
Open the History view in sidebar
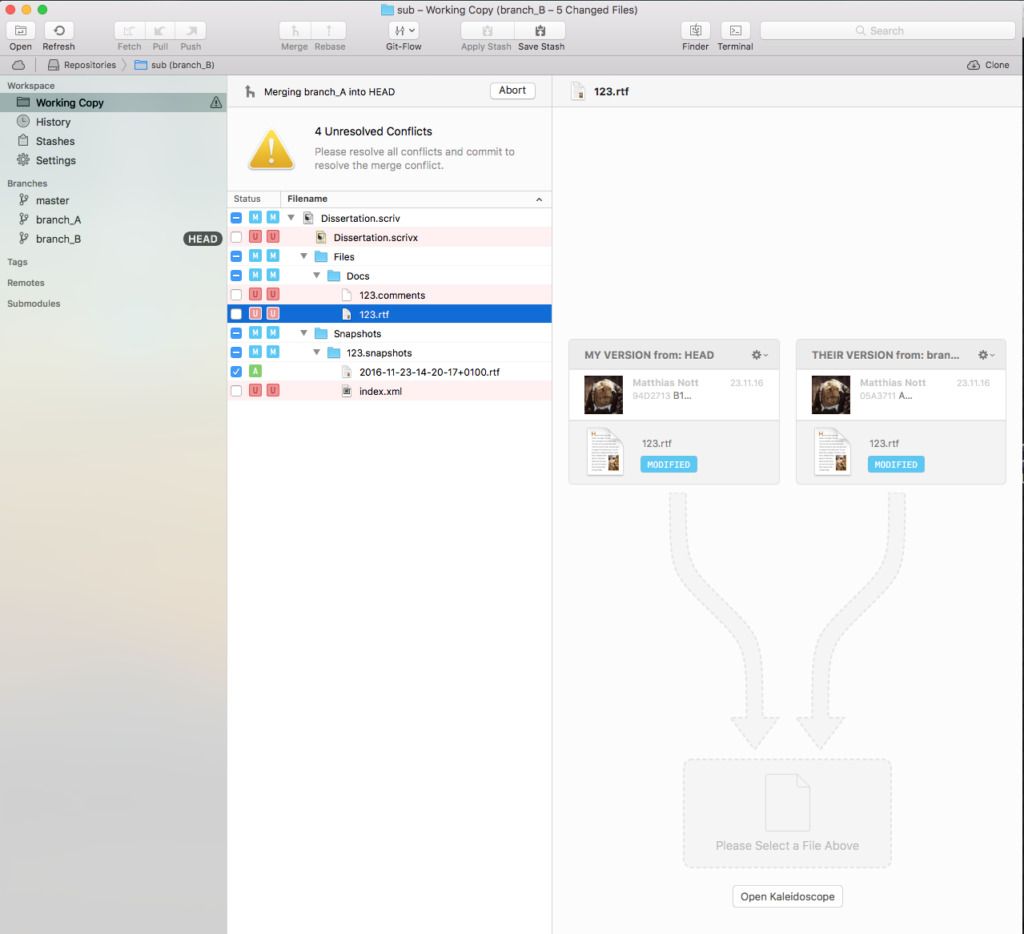click(53, 122)
